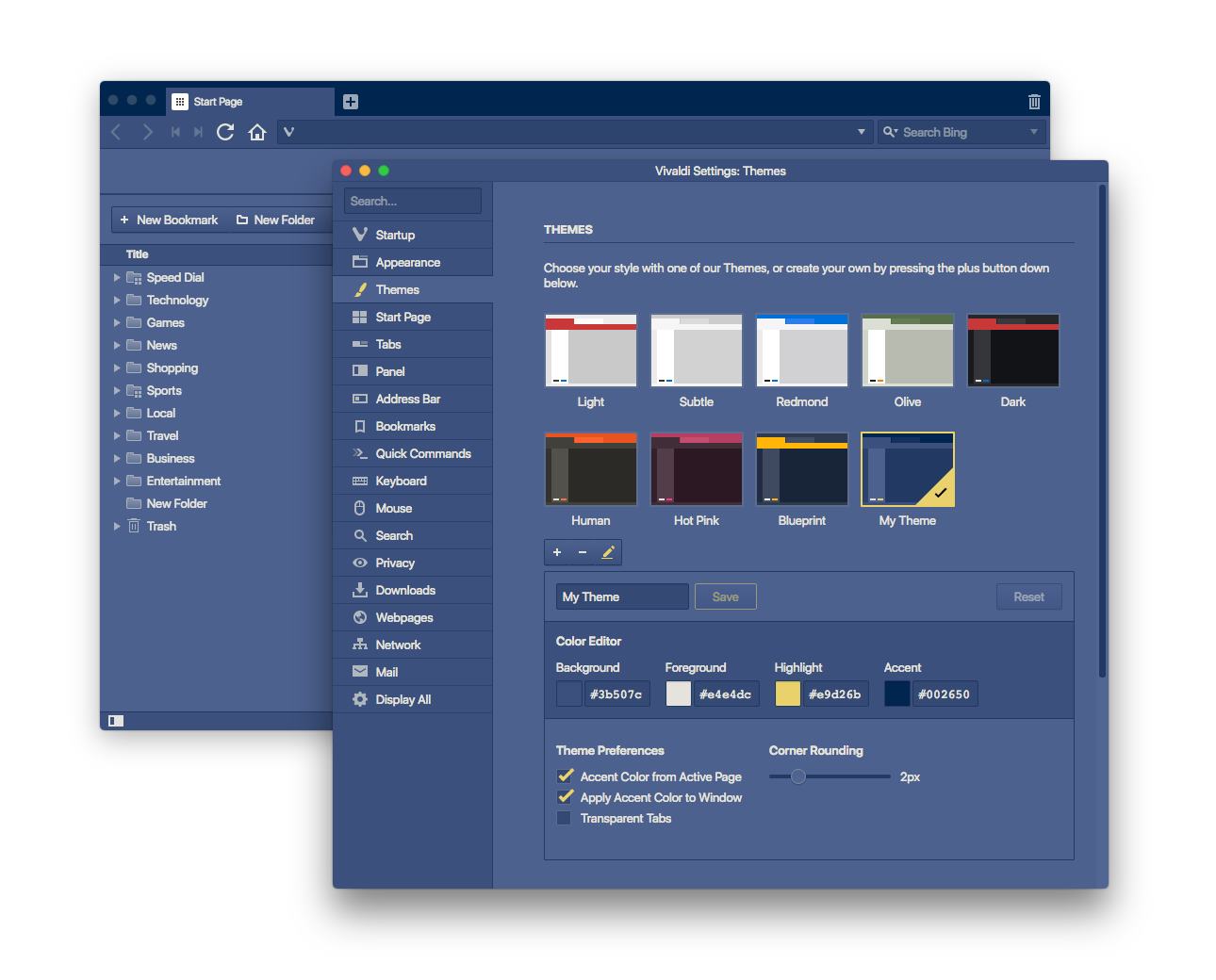Go to the home page icon
The width and height of the screenshot is (1216, 980).
pos(257,132)
